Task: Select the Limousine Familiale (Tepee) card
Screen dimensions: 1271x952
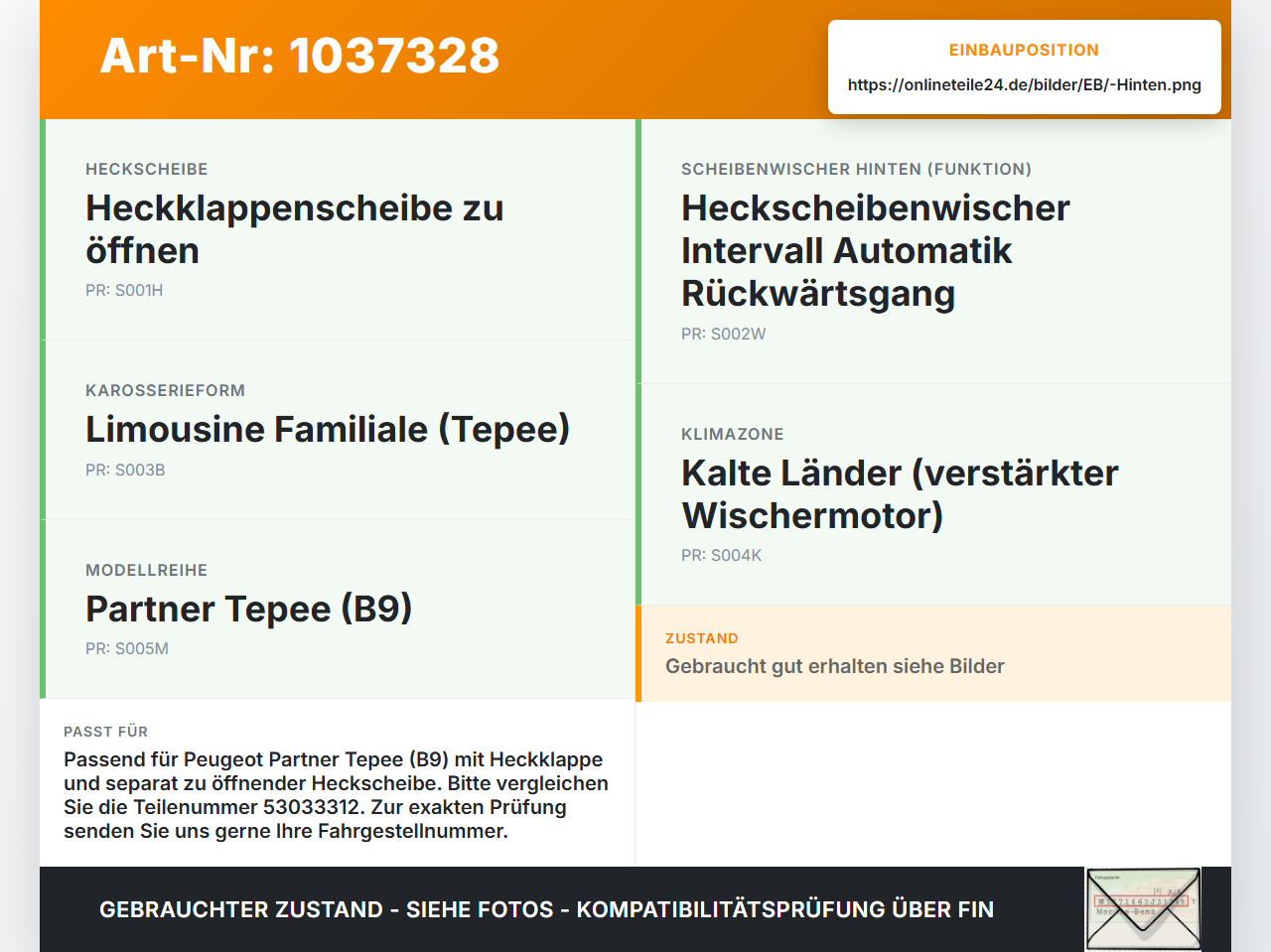Action: [x=338, y=430]
